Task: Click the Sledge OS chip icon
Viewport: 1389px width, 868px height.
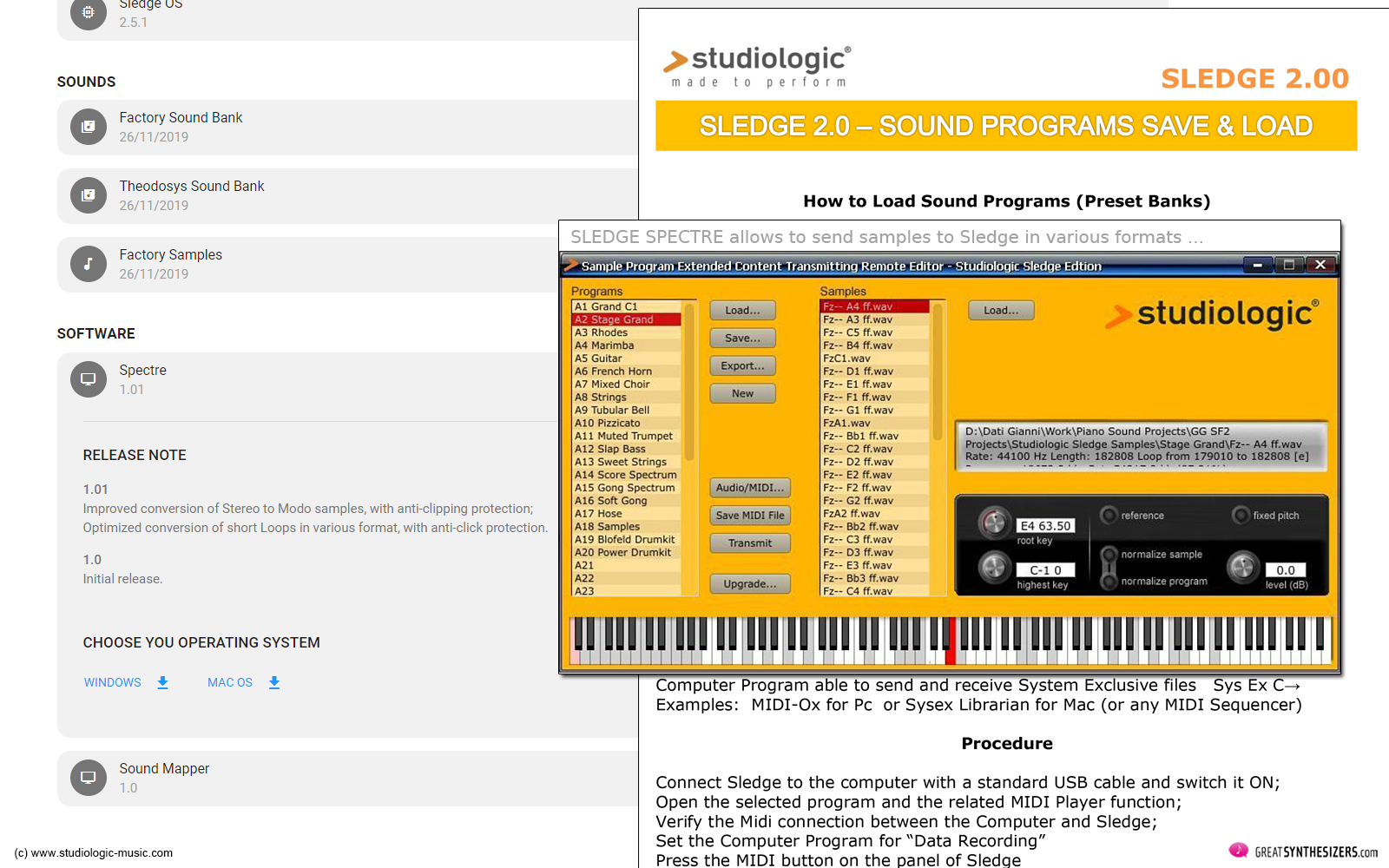Action: tap(88, 12)
